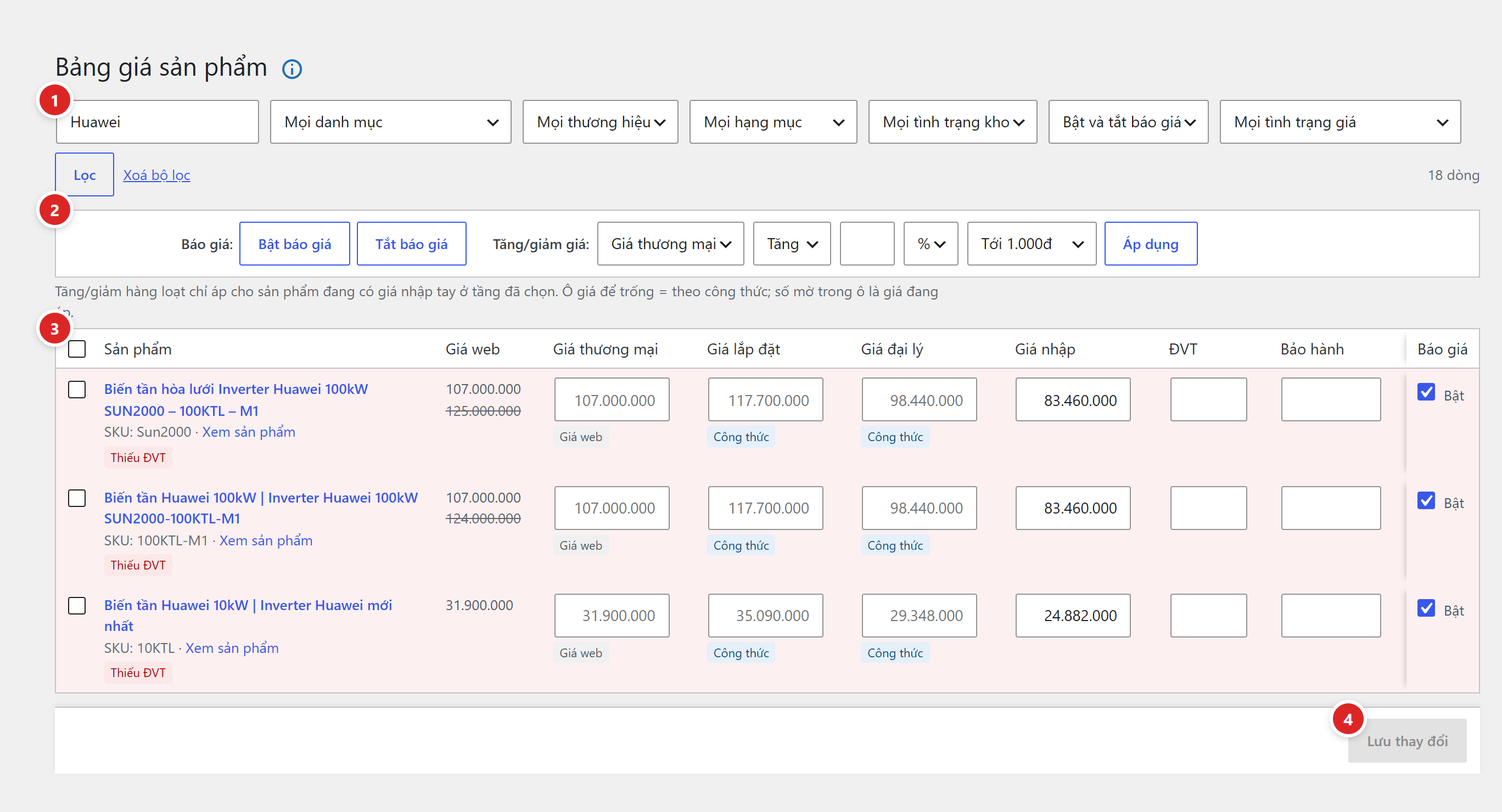
Task: Click Bảo hành input in 10KTL row
Action: [1331, 616]
